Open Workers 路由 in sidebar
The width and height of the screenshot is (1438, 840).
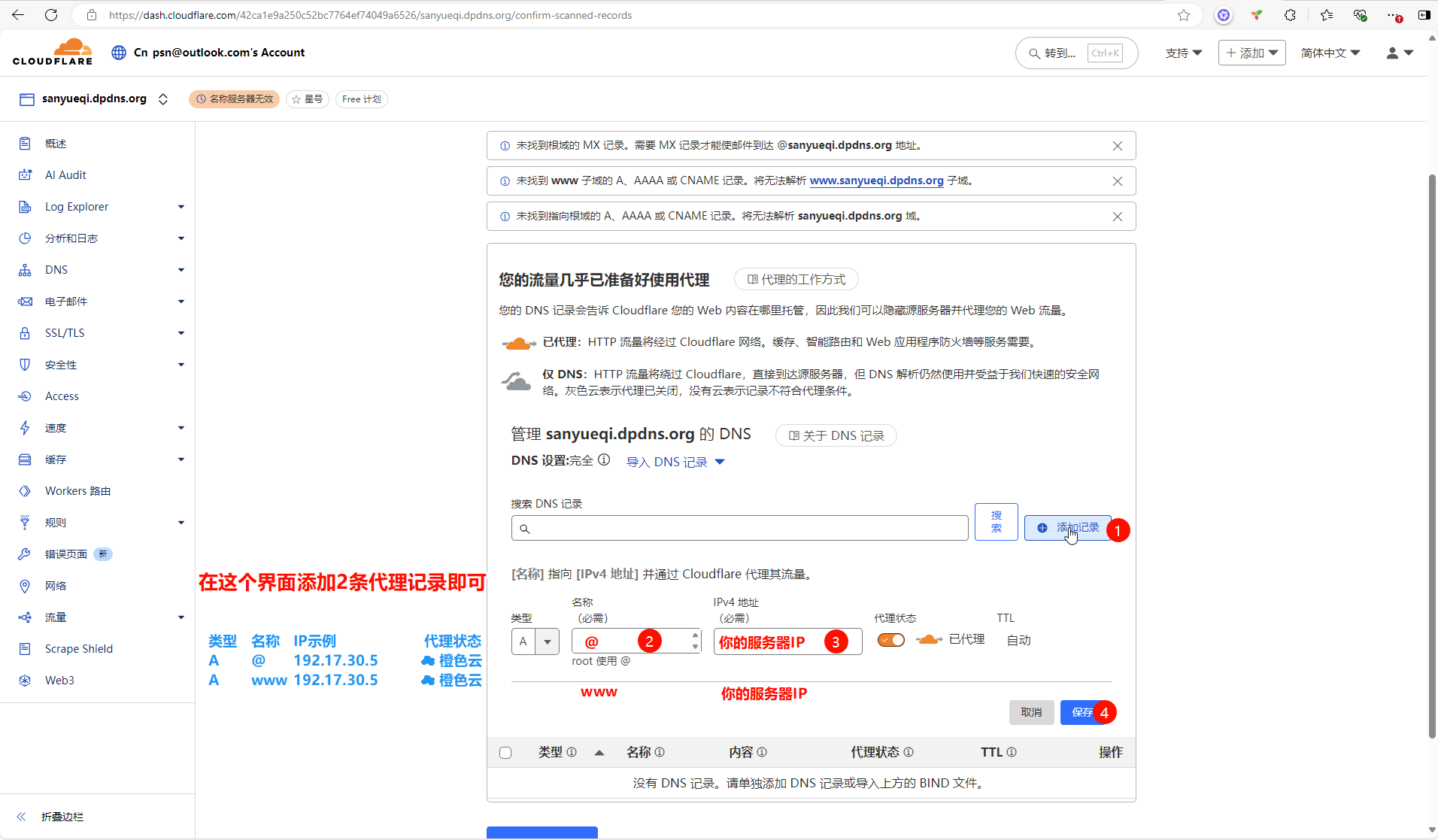pyautogui.click(x=77, y=491)
